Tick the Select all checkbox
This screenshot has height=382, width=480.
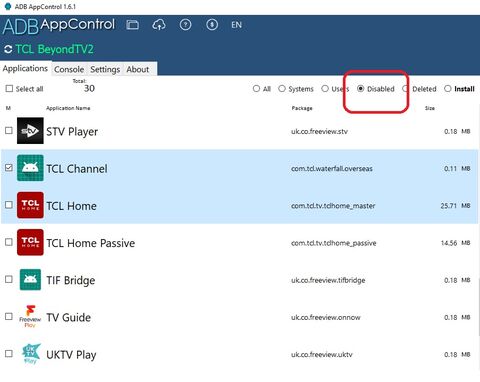[x=9, y=89]
